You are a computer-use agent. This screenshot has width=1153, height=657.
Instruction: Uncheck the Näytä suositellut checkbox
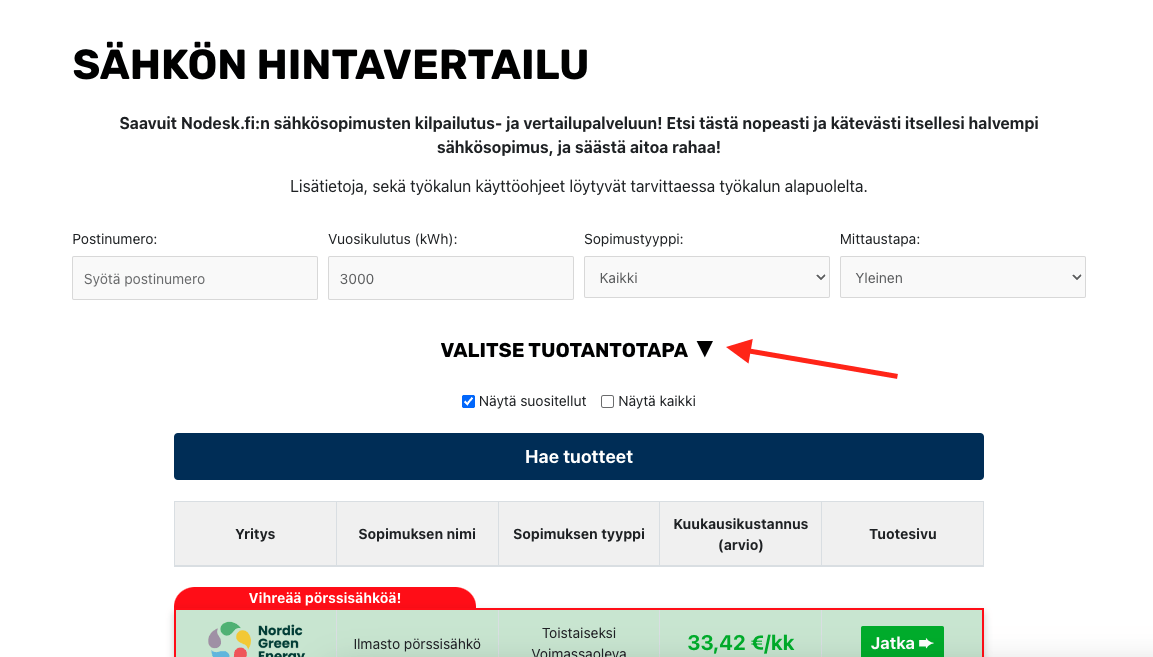[468, 402]
